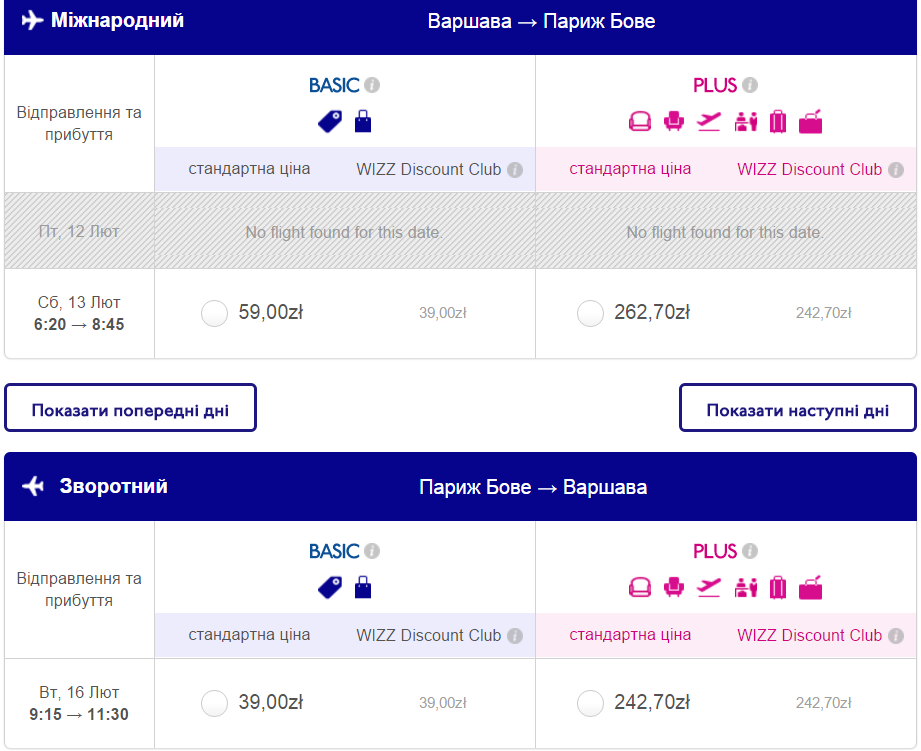Click outbound Discount Club price 39,00zł
Viewport: 921px width, 751px height.
pos(443,313)
